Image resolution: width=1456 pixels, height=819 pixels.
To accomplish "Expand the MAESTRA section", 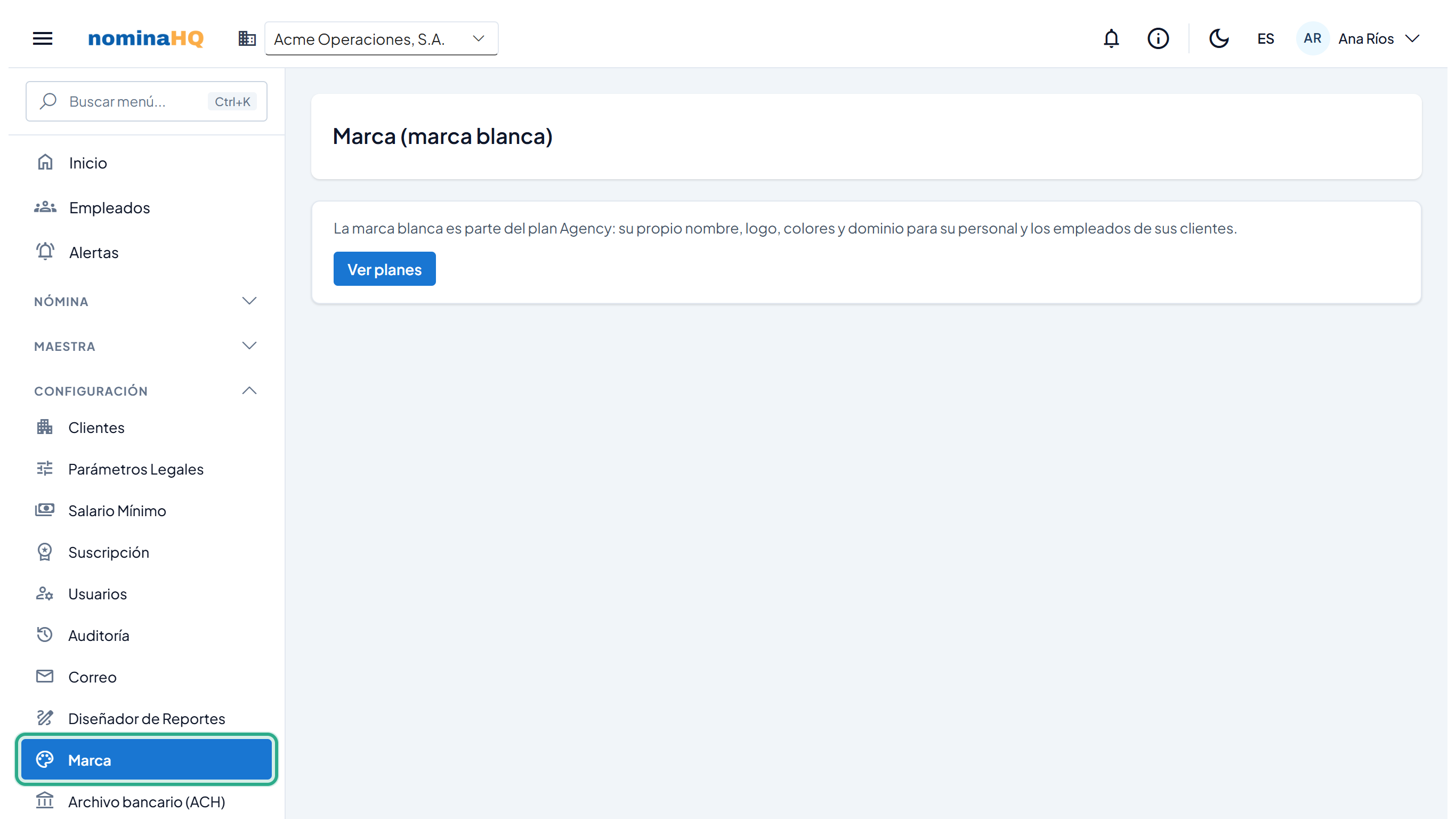I will [x=146, y=346].
